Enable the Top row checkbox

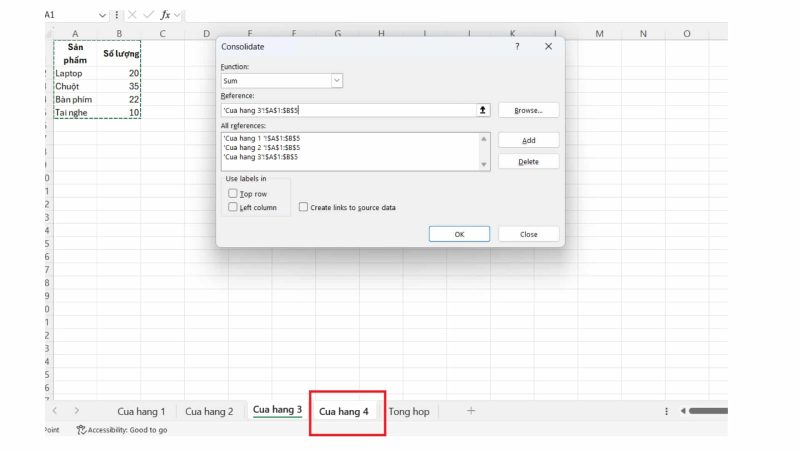click(233, 193)
